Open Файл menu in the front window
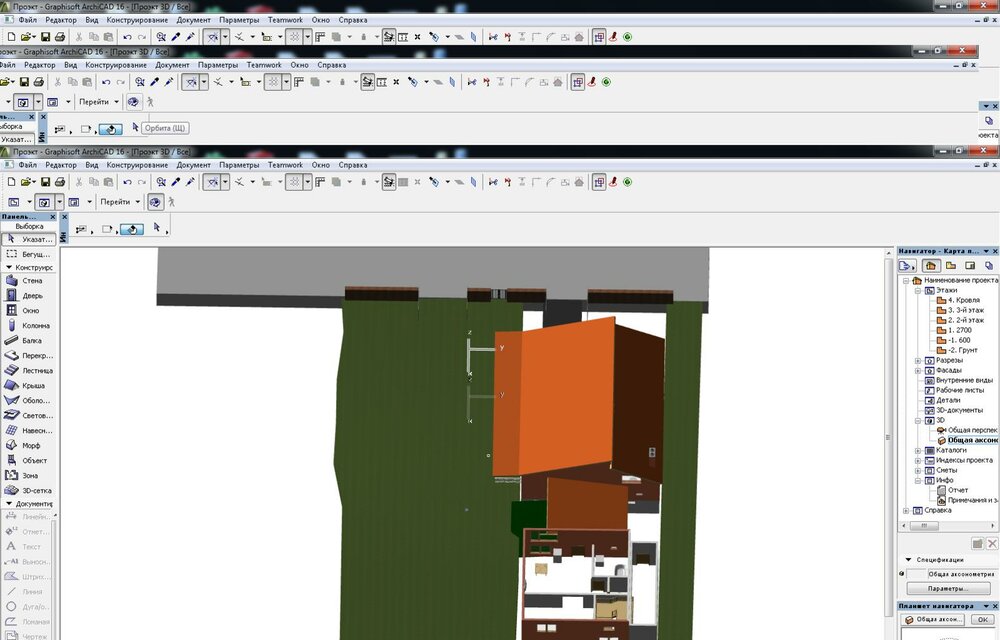Screen dimensions: 1000x640 [27, 165]
